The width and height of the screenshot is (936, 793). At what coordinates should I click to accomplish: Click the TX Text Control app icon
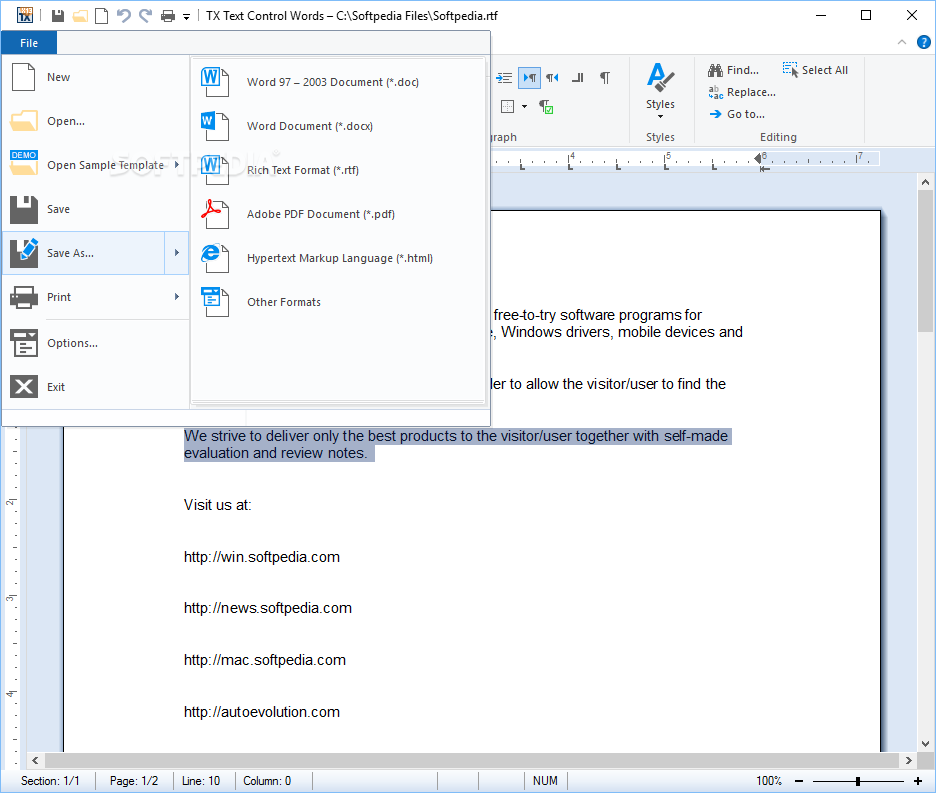point(24,15)
